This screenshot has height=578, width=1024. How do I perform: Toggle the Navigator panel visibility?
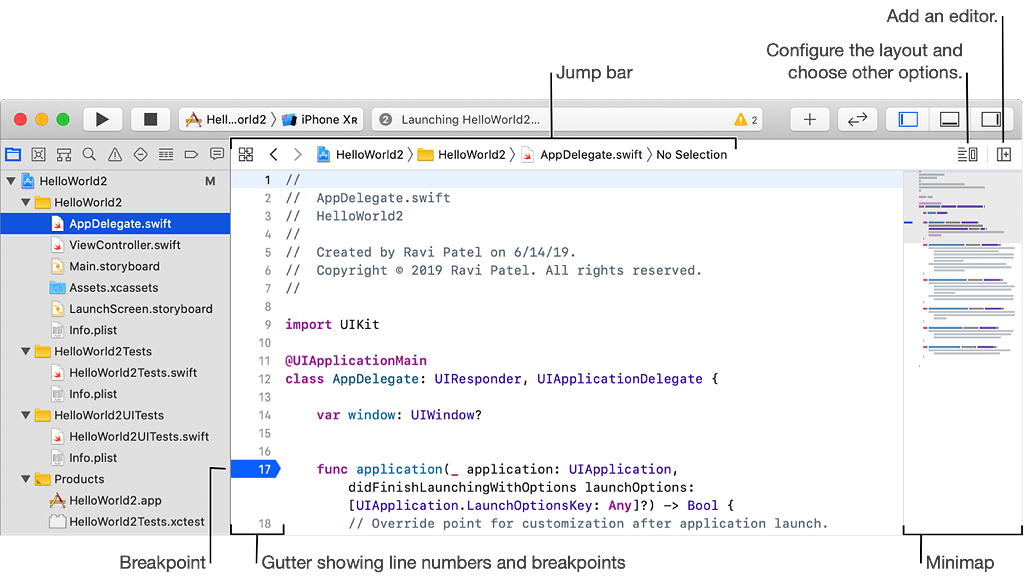tap(908, 120)
